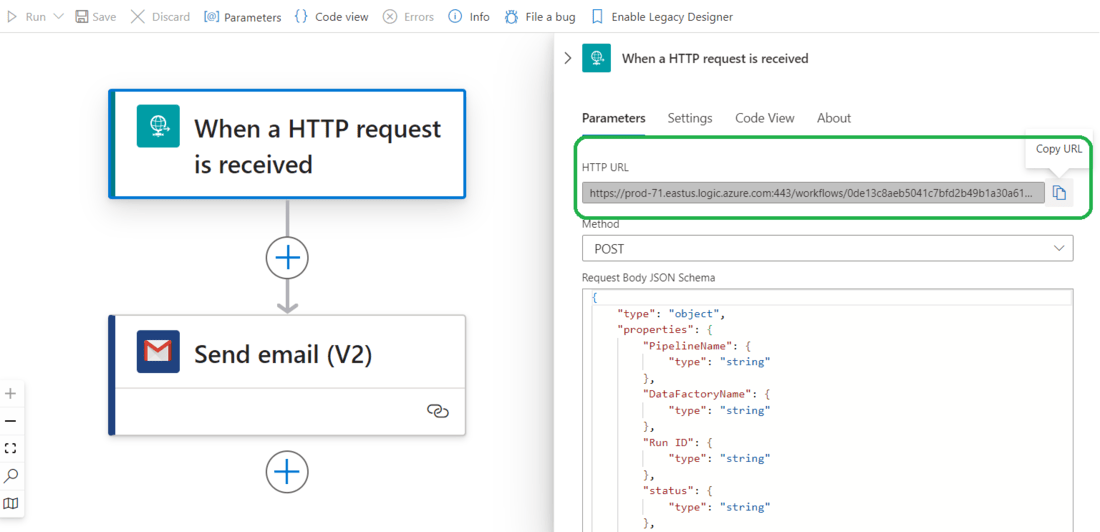The height and width of the screenshot is (532, 1100).
Task: Select the Send email (V2) action card
Action: [287, 375]
